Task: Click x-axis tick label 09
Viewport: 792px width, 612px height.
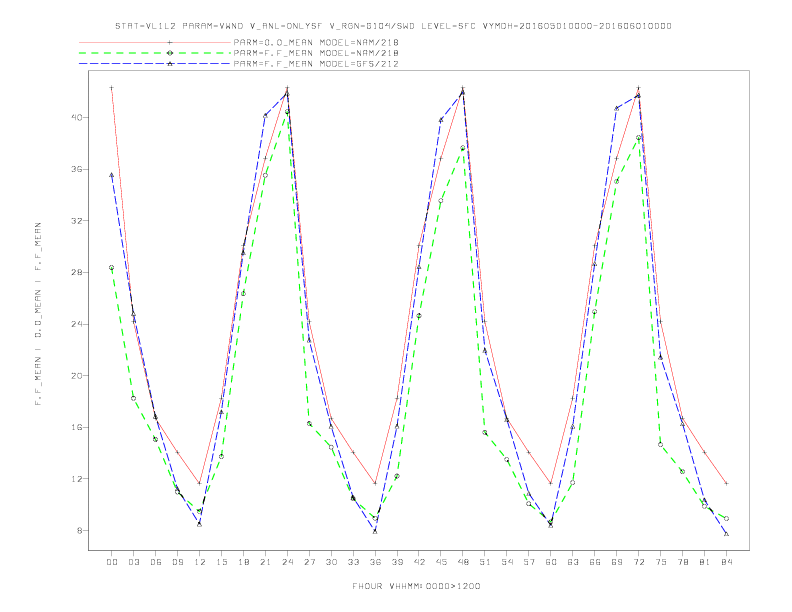Action: pyautogui.click(x=177, y=562)
